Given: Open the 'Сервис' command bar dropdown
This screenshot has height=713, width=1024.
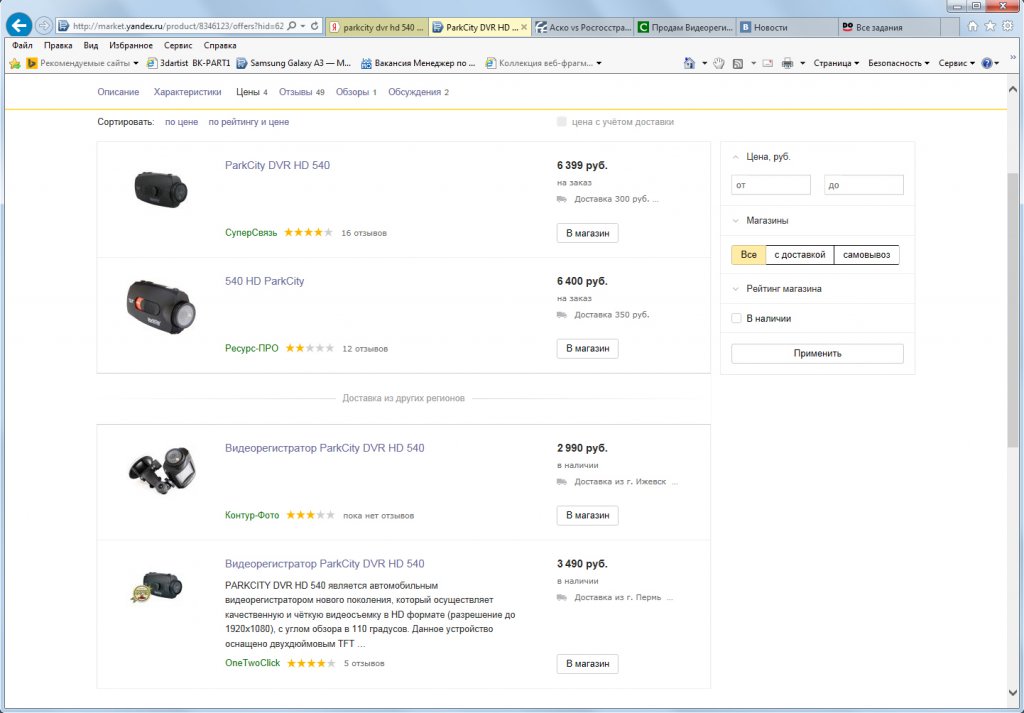Looking at the screenshot, I should tap(957, 63).
